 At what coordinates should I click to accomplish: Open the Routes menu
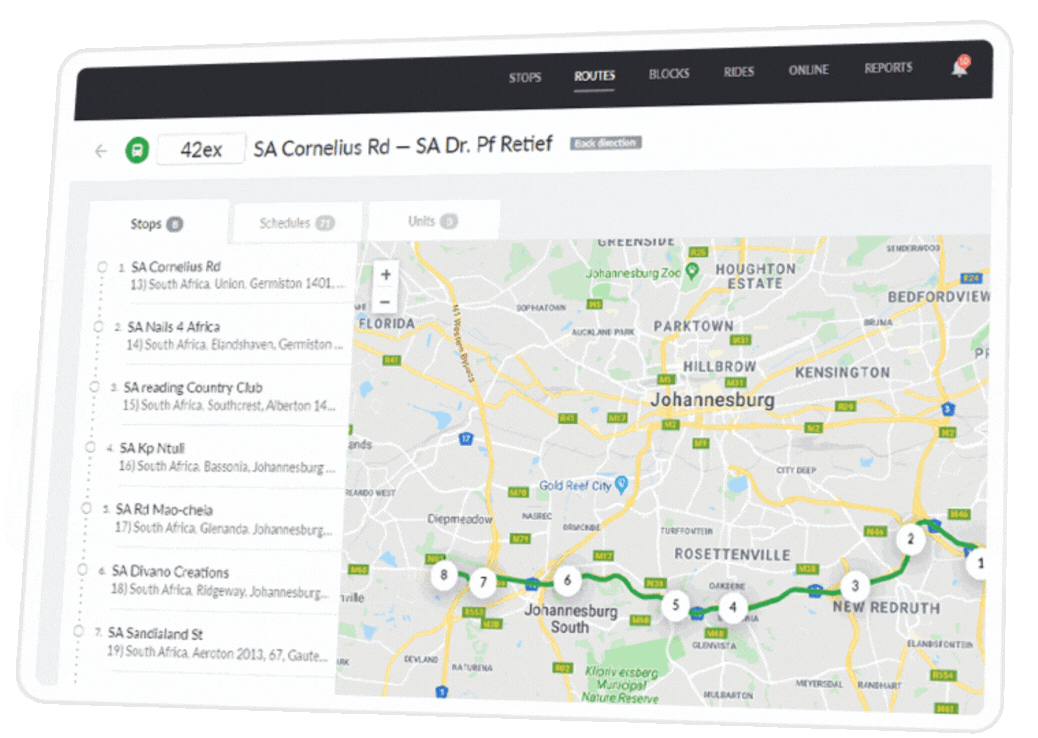(x=594, y=76)
